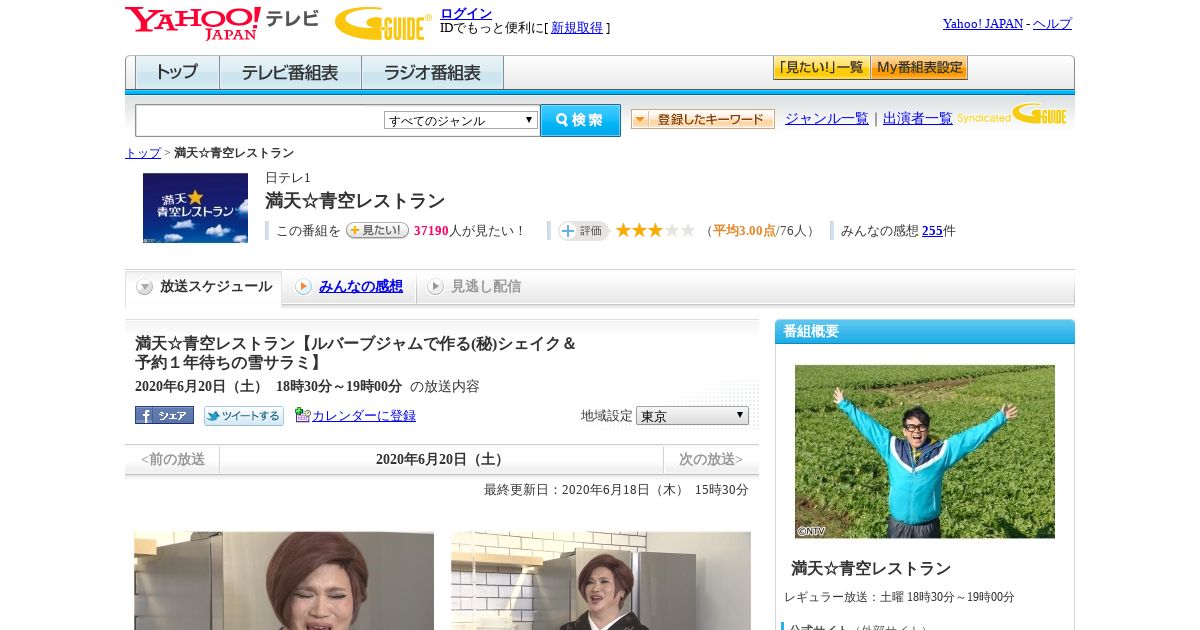The width and height of the screenshot is (1200, 630).
Task: Click the right kimono episode photo
Action: 601,581
